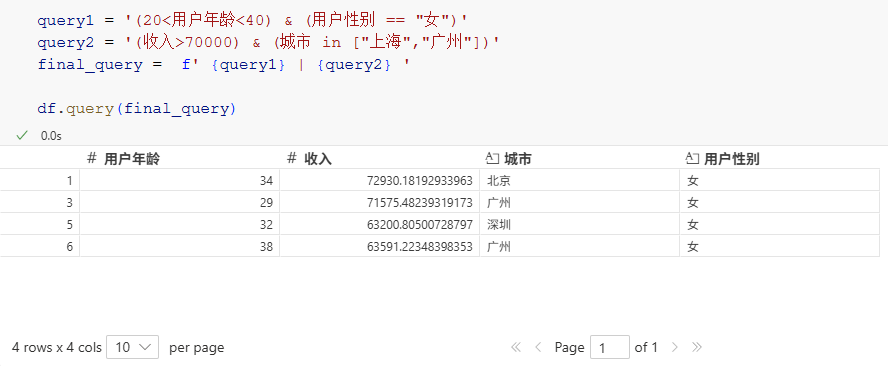Select the age cell showing 32
The height and width of the screenshot is (366, 888).
179,225
